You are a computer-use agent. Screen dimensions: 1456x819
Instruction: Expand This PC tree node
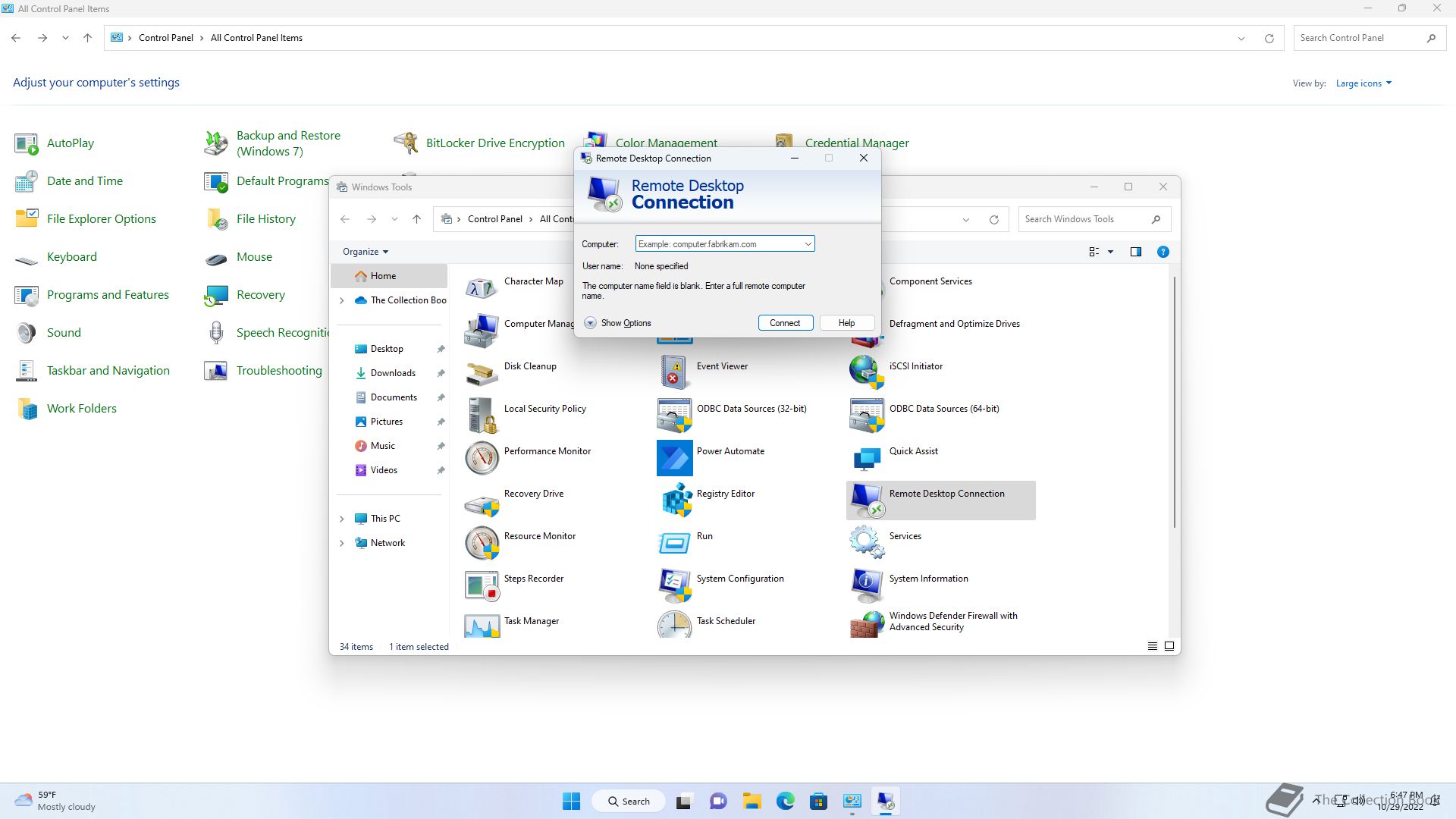click(x=341, y=519)
